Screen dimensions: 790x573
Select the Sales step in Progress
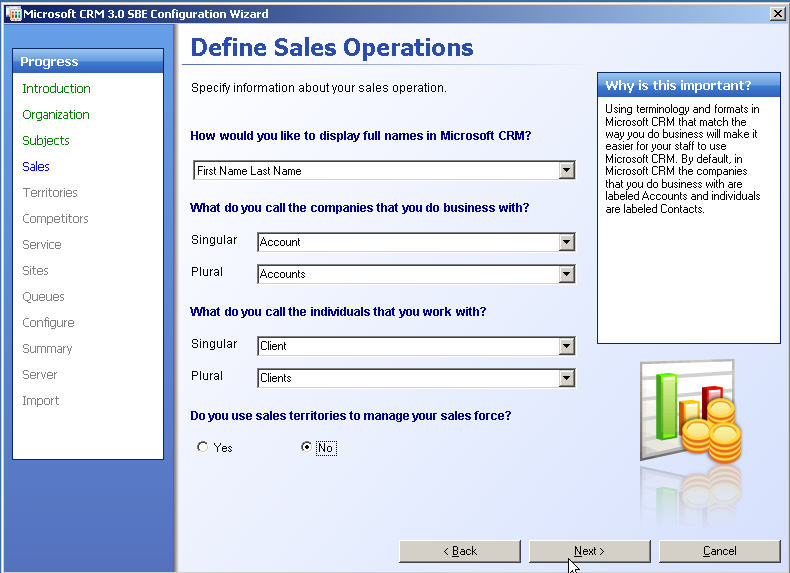36,167
